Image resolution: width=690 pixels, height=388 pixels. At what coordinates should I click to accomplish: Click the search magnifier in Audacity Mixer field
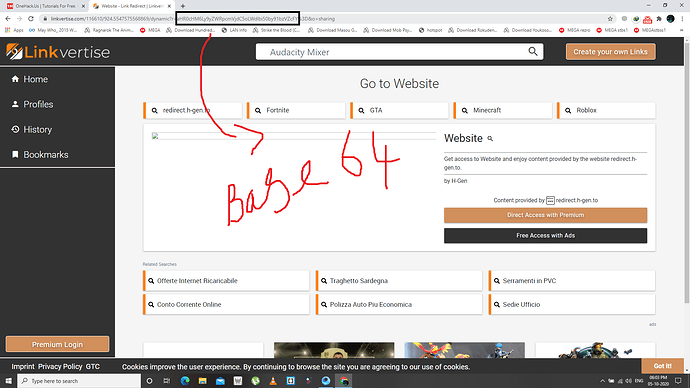click(533, 51)
